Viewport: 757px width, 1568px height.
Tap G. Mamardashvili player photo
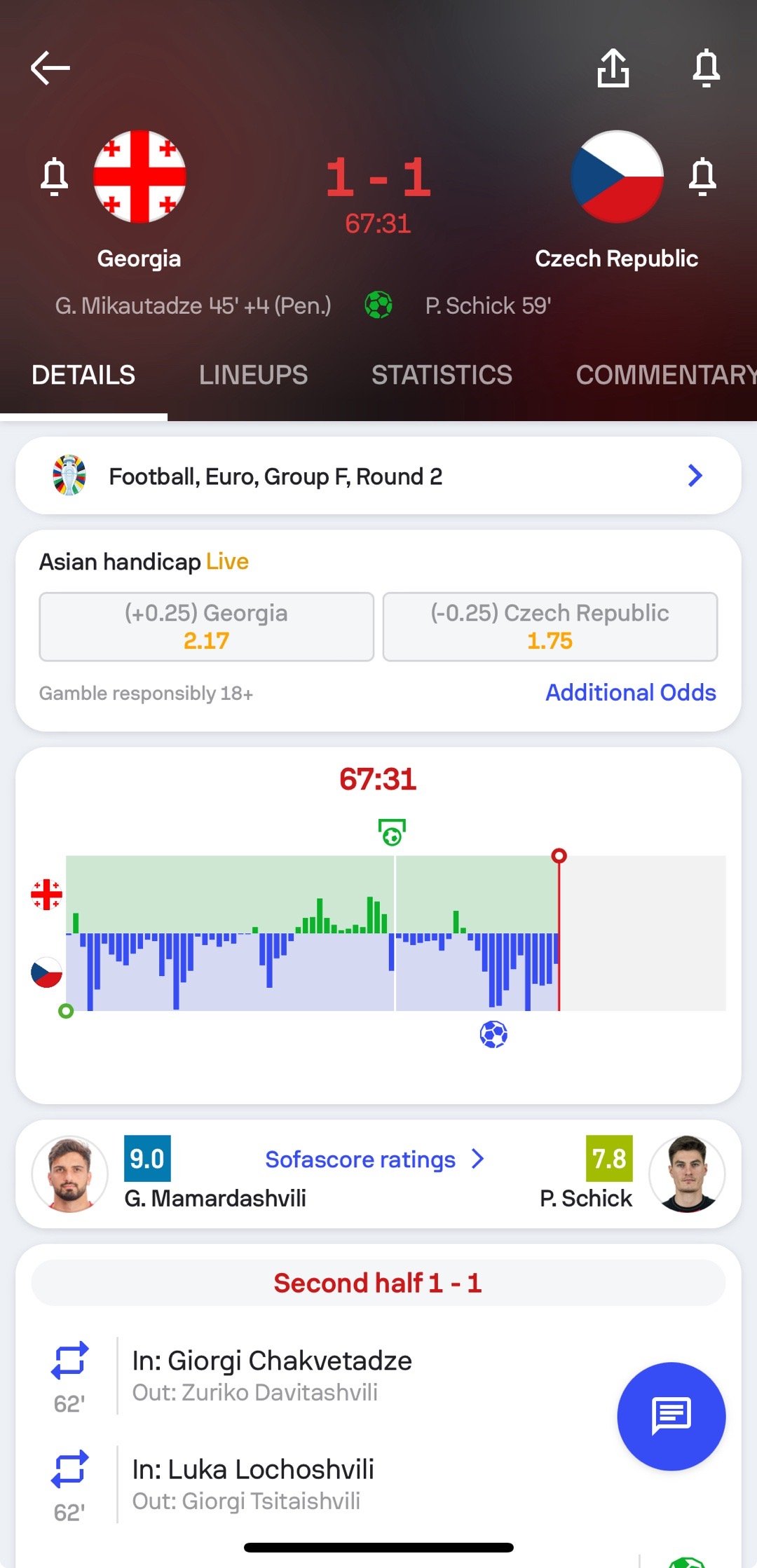pos(70,1174)
